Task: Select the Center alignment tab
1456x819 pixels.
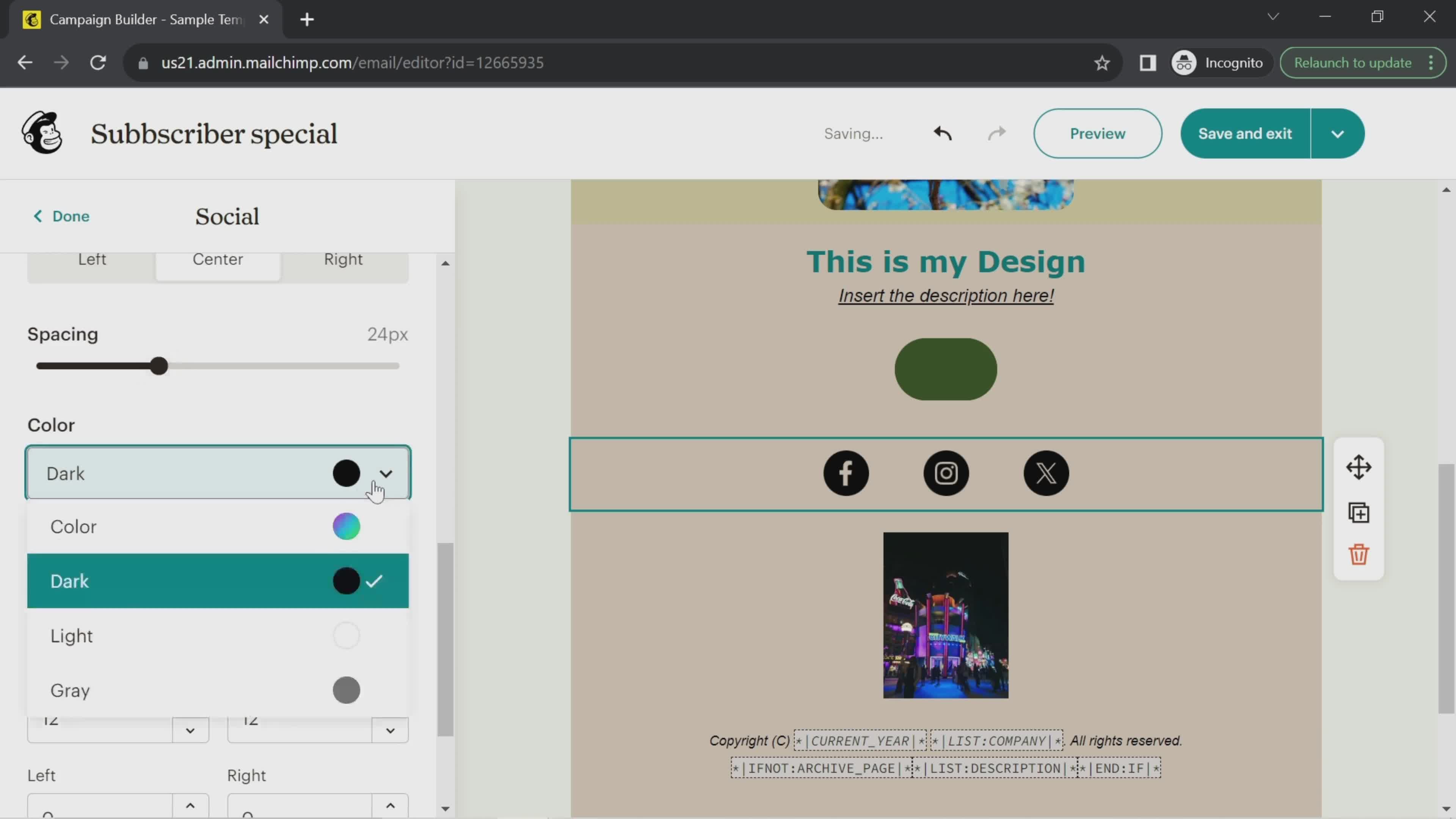Action: tap(218, 259)
